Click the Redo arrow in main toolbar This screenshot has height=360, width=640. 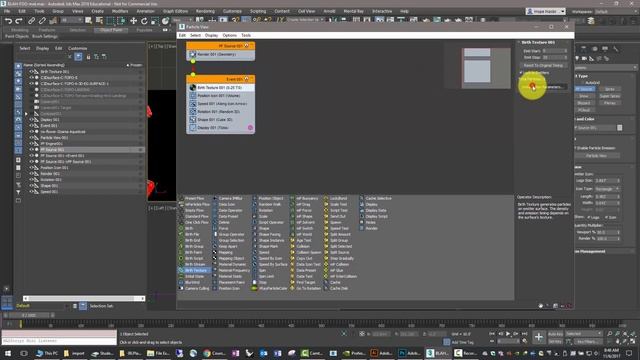[x=19, y=21]
